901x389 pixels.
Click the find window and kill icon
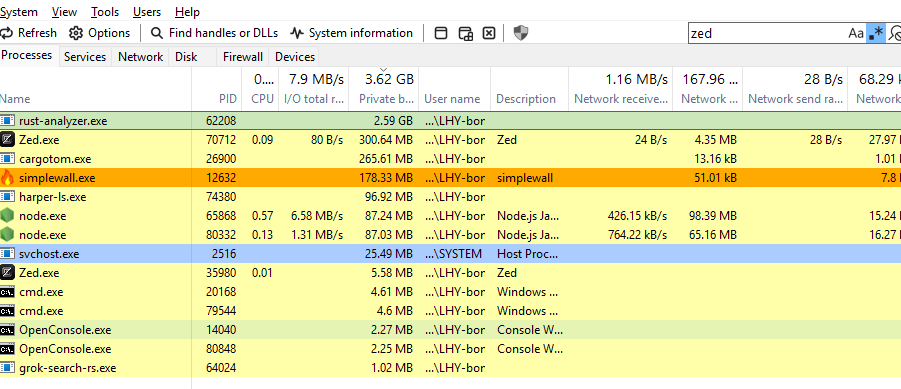click(x=488, y=33)
